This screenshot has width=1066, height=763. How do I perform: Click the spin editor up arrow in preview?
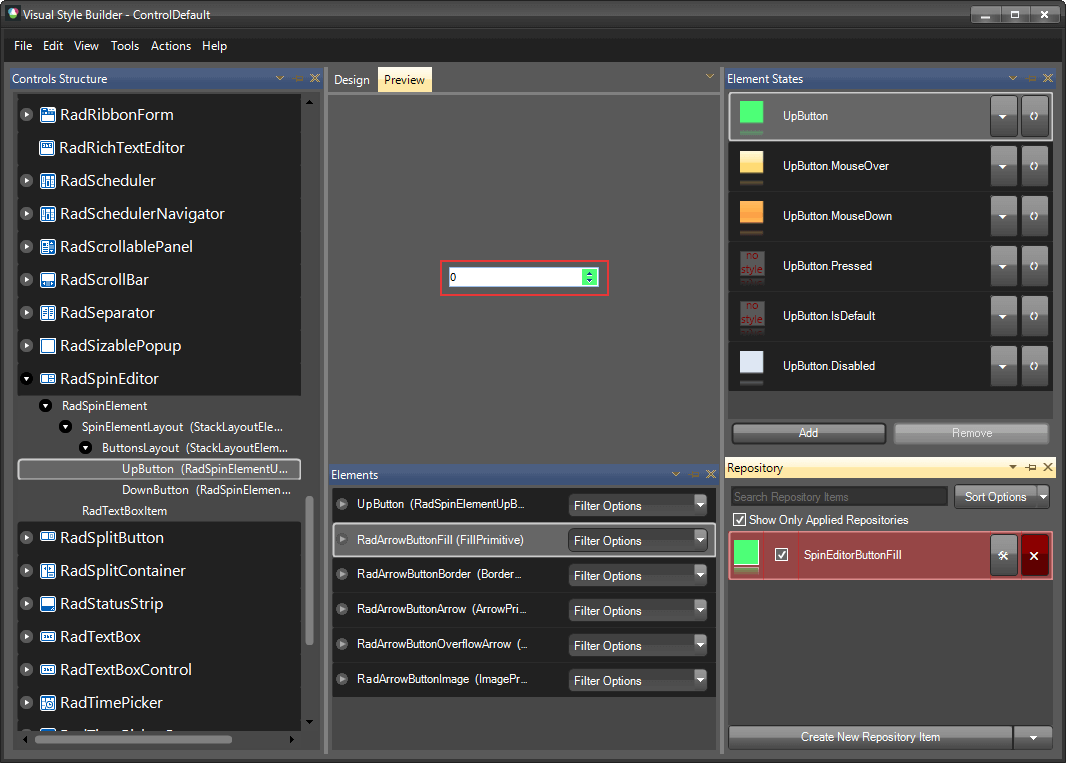(589, 273)
